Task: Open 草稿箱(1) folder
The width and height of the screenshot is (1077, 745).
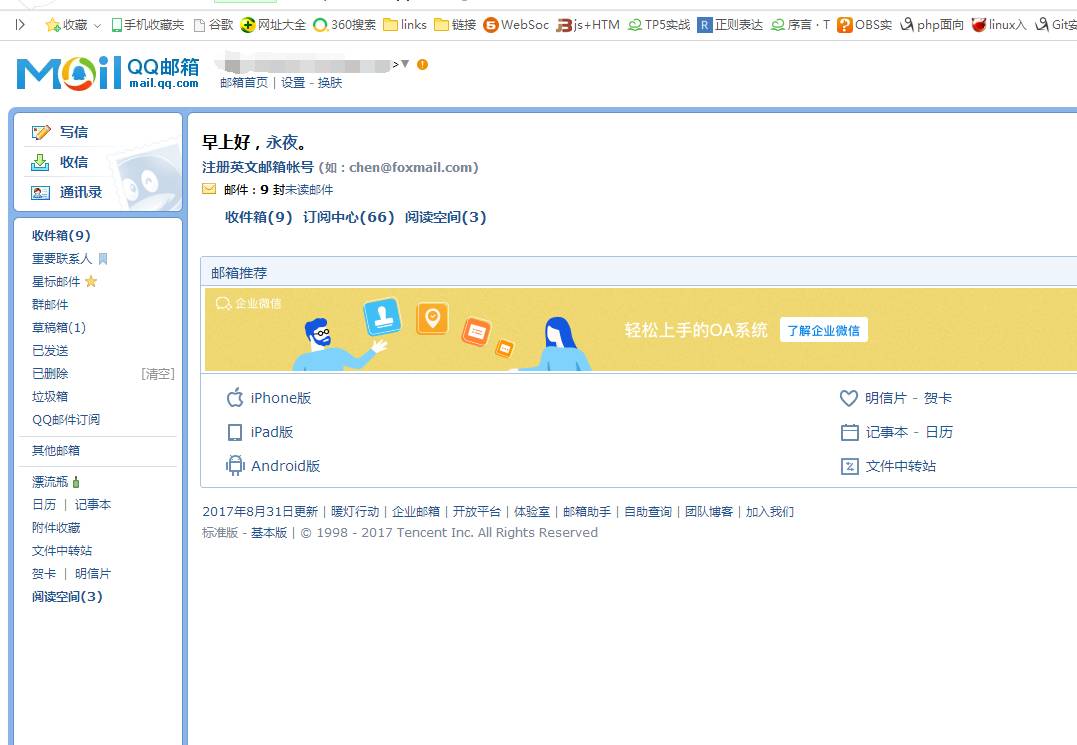Action: [59, 328]
